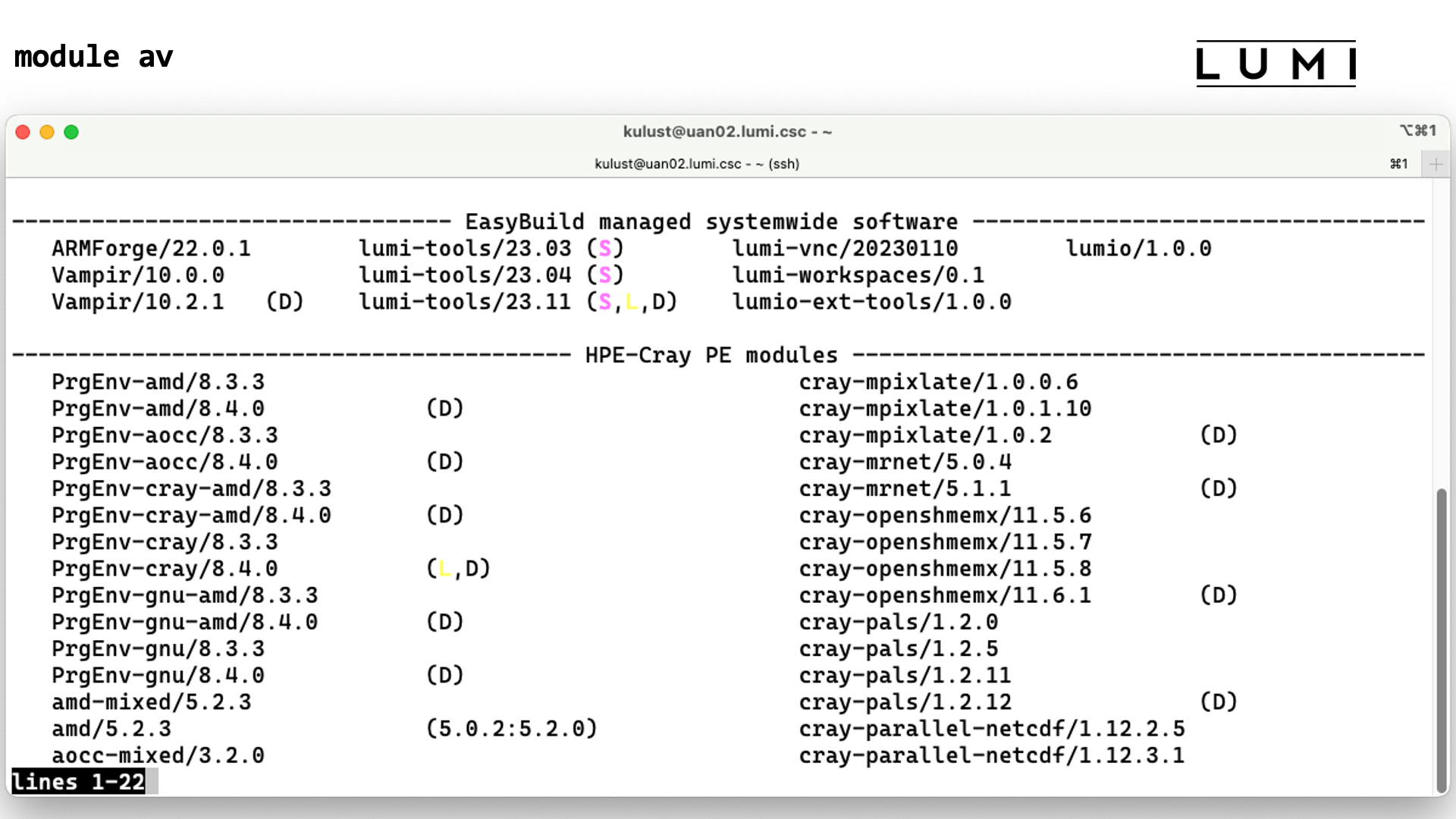This screenshot has width=1456, height=819.
Task: Select text ARMForge/22.0.1
Action: (x=151, y=249)
